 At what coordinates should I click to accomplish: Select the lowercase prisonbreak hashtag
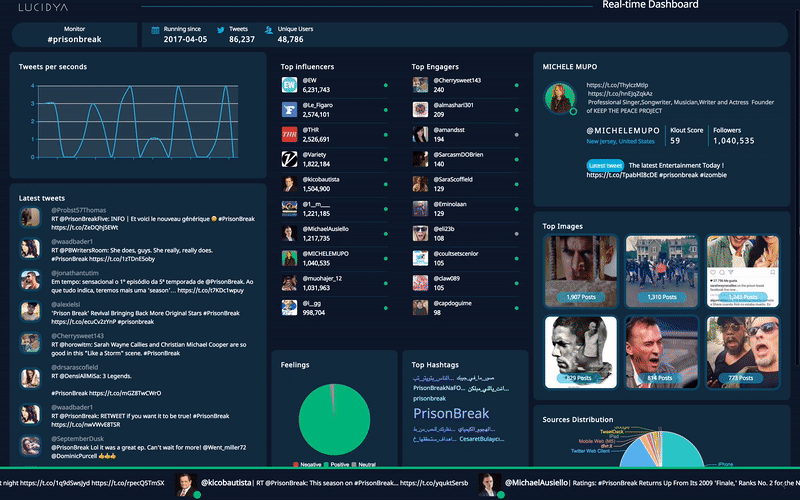coord(429,398)
